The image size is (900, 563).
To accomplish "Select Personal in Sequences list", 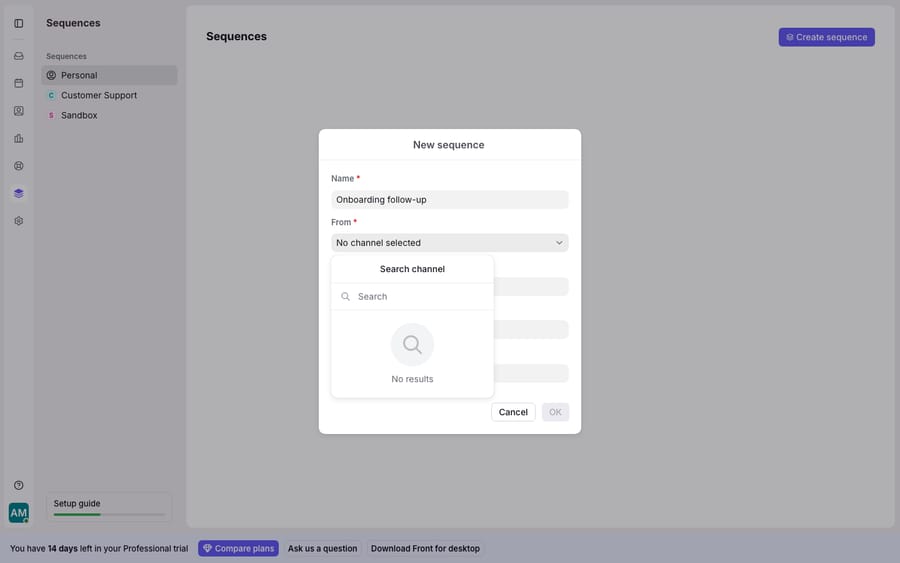I will 109,75.
